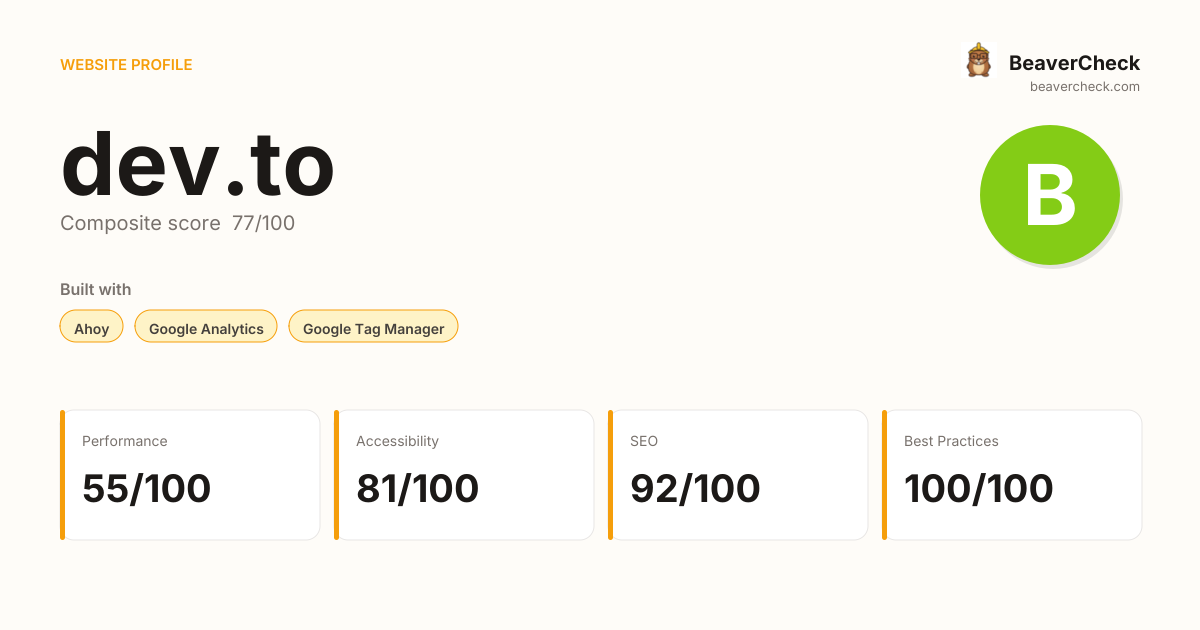1200x630 pixels.
Task: Open the Best Practices score card
Action: (1012, 475)
